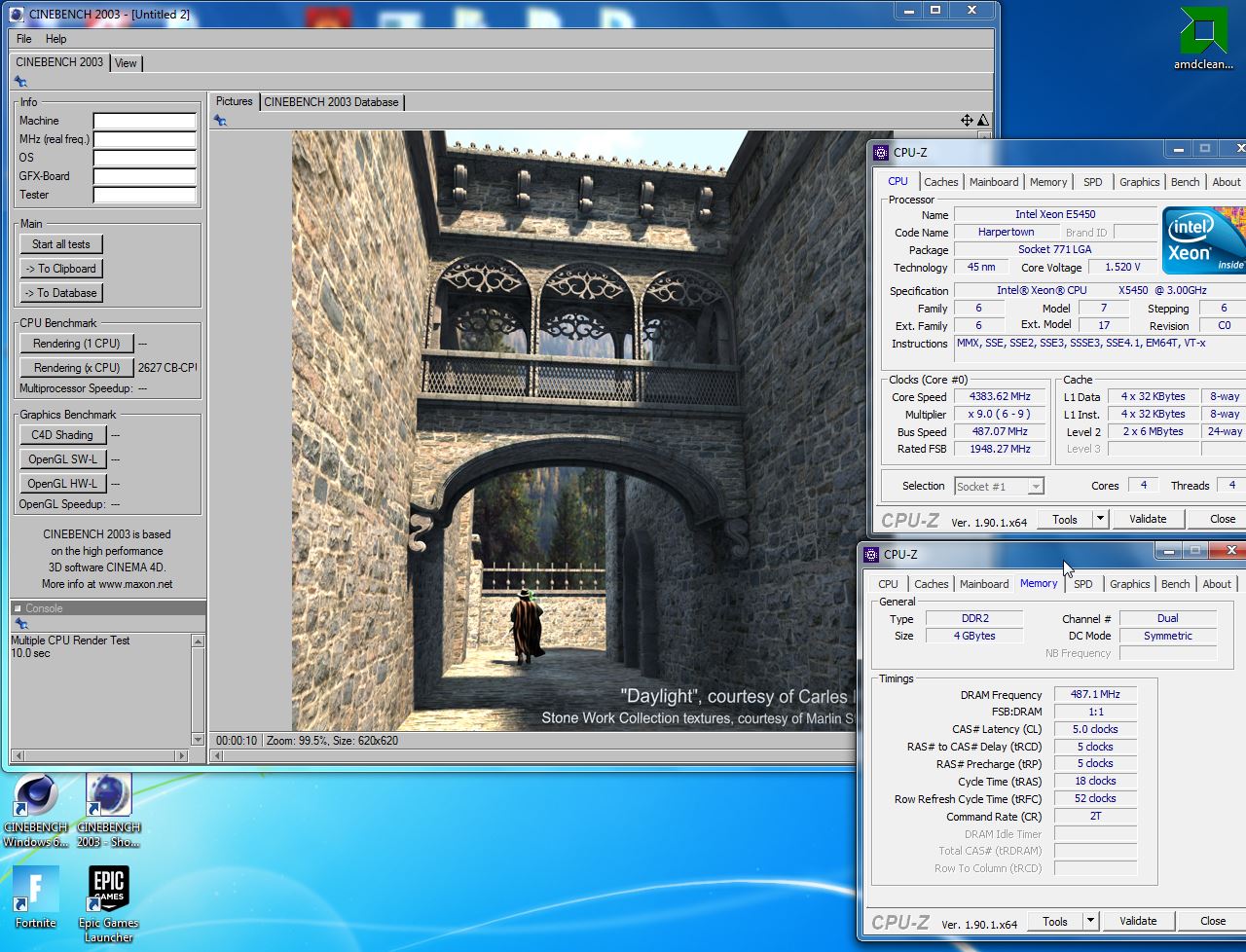The width and height of the screenshot is (1246, 952).
Task: Click the To Clipboard button
Action: [x=61, y=269]
